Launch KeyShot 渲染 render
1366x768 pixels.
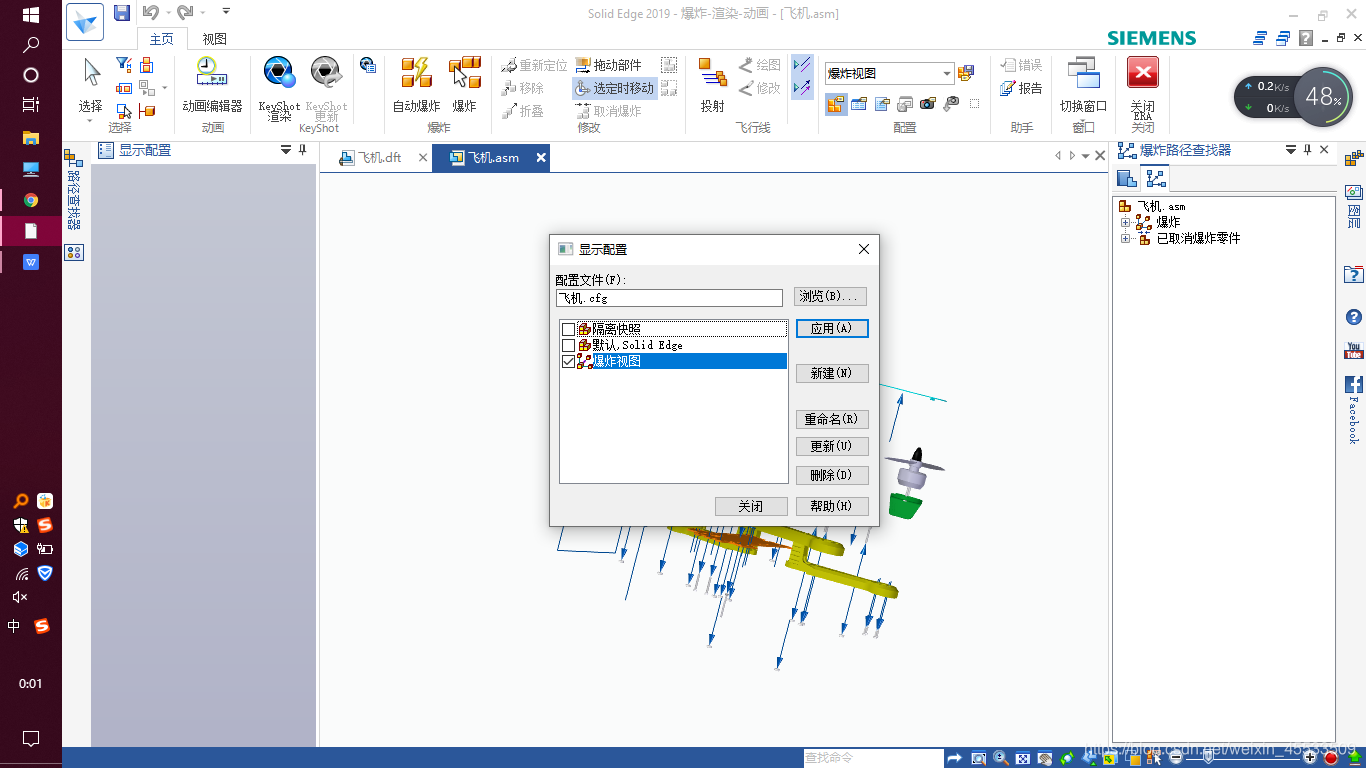279,88
